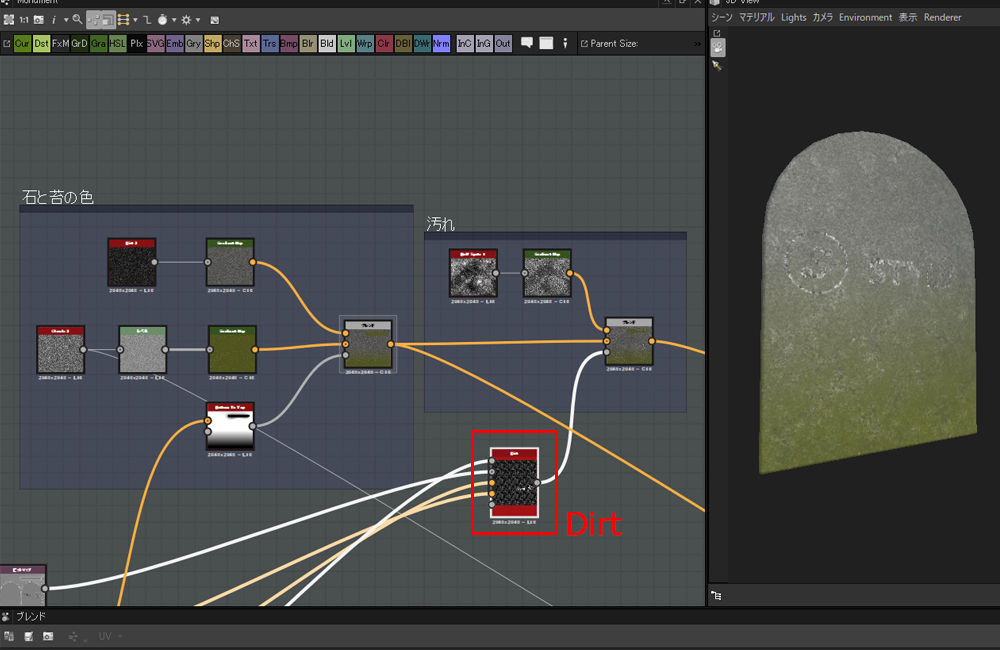Click the italic i info display icon
Viewport: 1000px width, 650px height.
tap(54, 20)
